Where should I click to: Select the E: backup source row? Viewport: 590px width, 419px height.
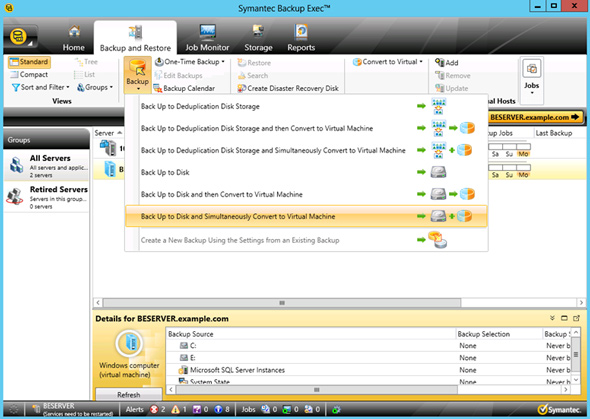pyautogui.click(x=369, y=358)
